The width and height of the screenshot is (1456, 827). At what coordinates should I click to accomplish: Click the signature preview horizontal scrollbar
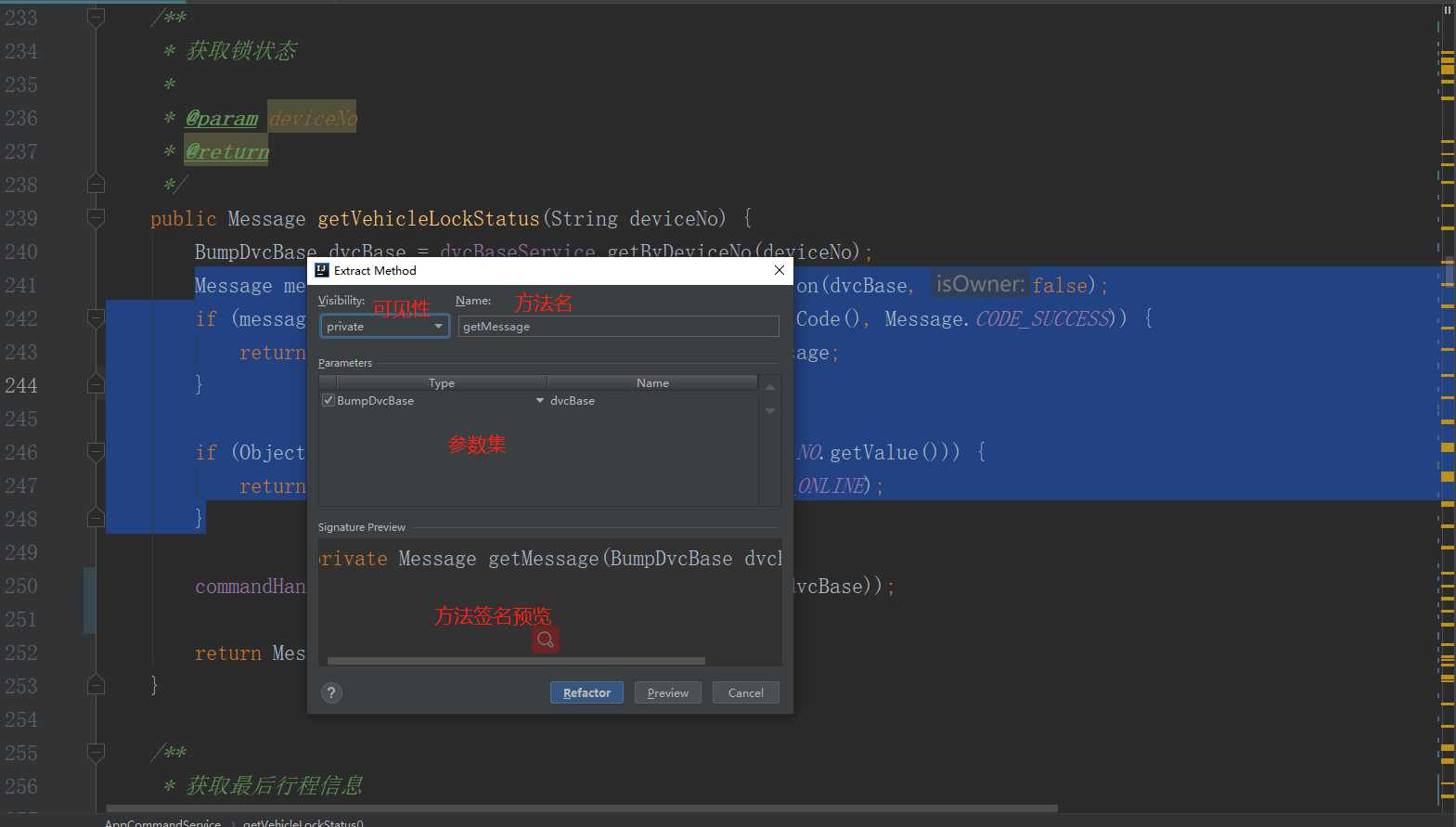tap(516, 661)
